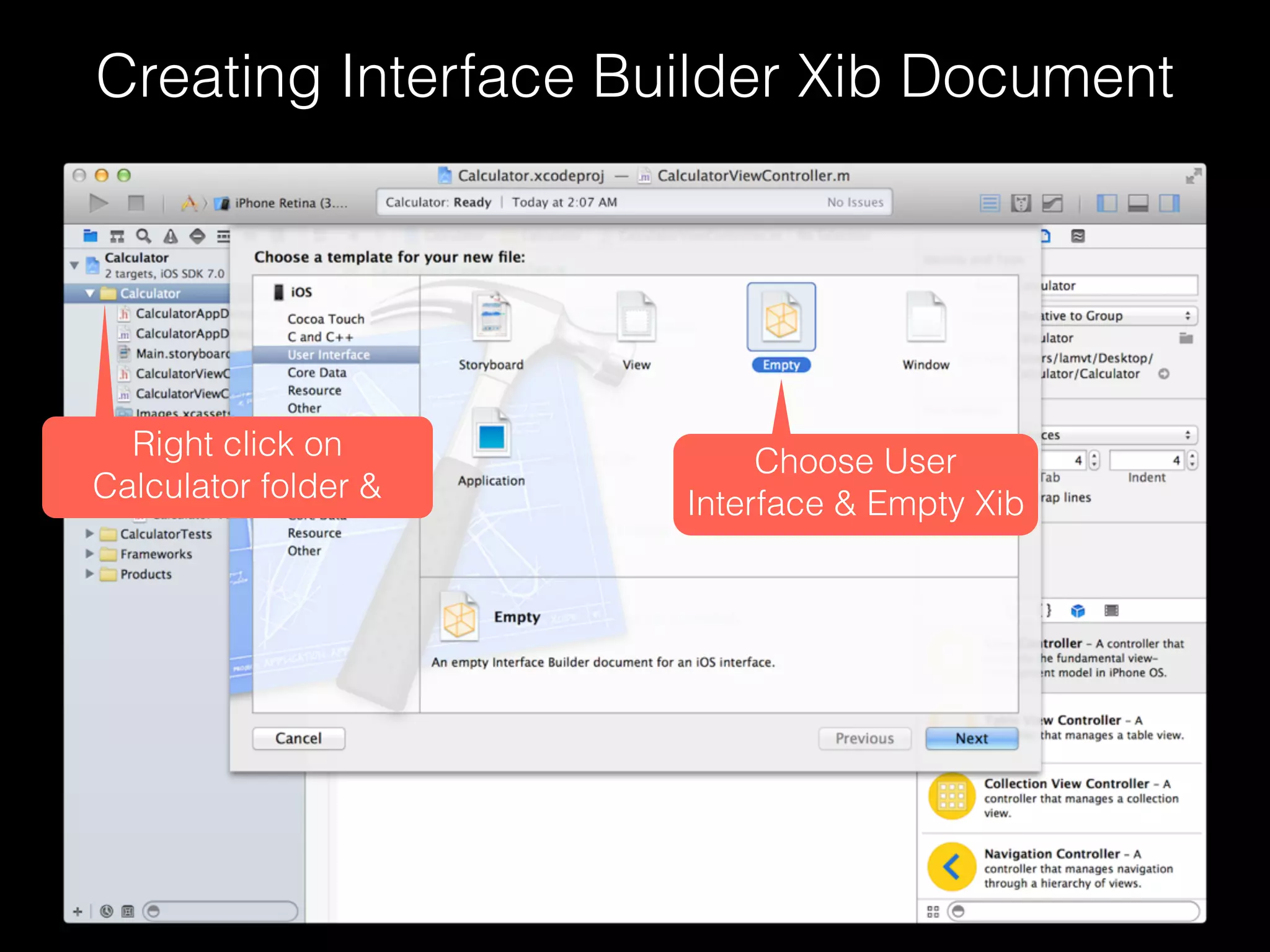Open the Test navigator diamond icon
The height and width of the screenshot is (952, 1270).
197,236
